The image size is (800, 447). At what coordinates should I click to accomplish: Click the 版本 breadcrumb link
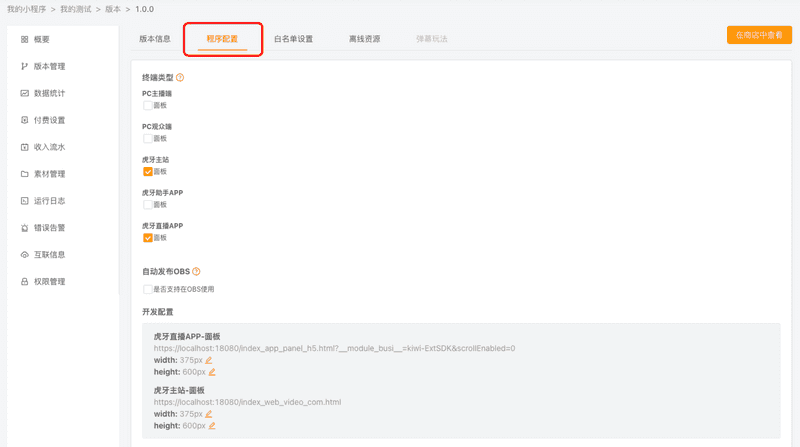point(113,9)
